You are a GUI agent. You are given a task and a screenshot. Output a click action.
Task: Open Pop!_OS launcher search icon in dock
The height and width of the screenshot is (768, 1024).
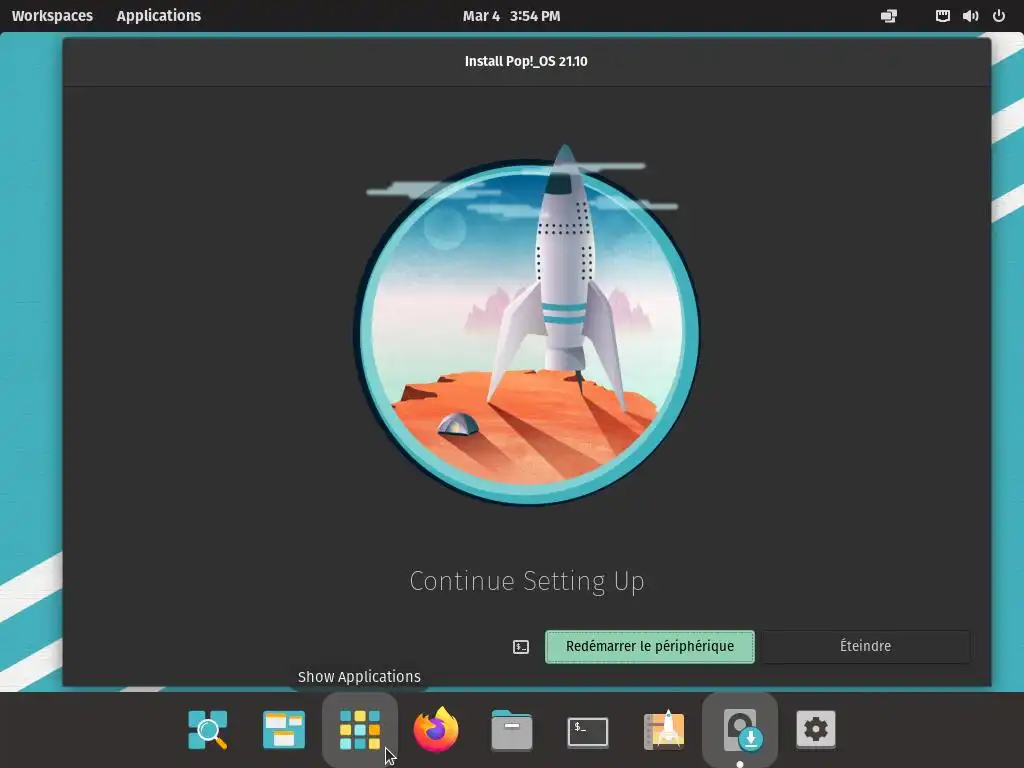tap(208, 729)
